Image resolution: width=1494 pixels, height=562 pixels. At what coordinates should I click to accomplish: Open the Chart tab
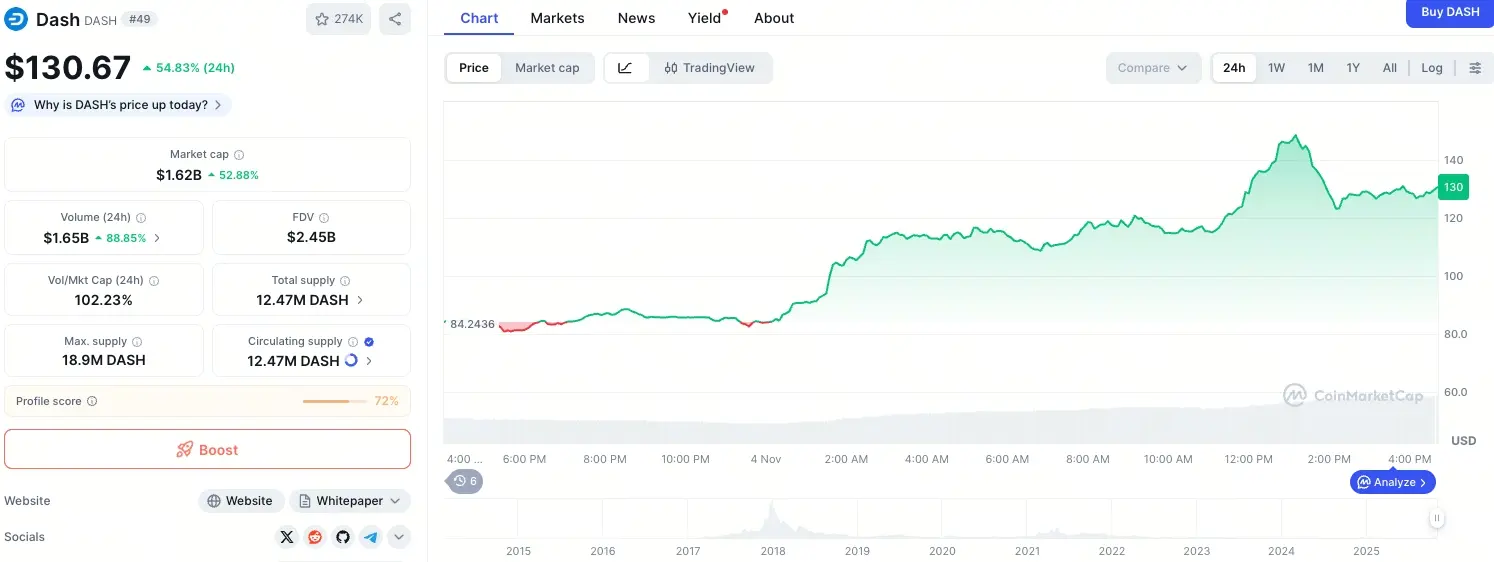click(x=479, y=18)
